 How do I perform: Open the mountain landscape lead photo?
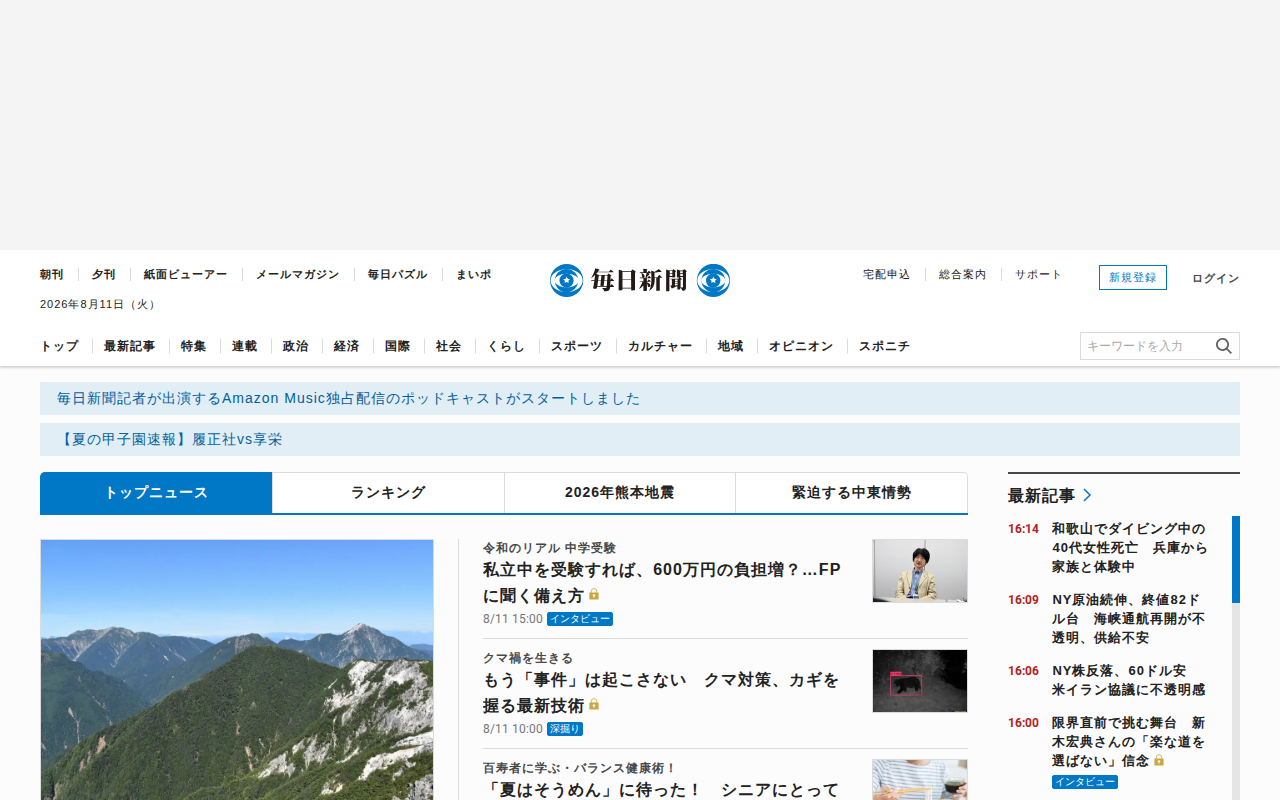[237, 669]
